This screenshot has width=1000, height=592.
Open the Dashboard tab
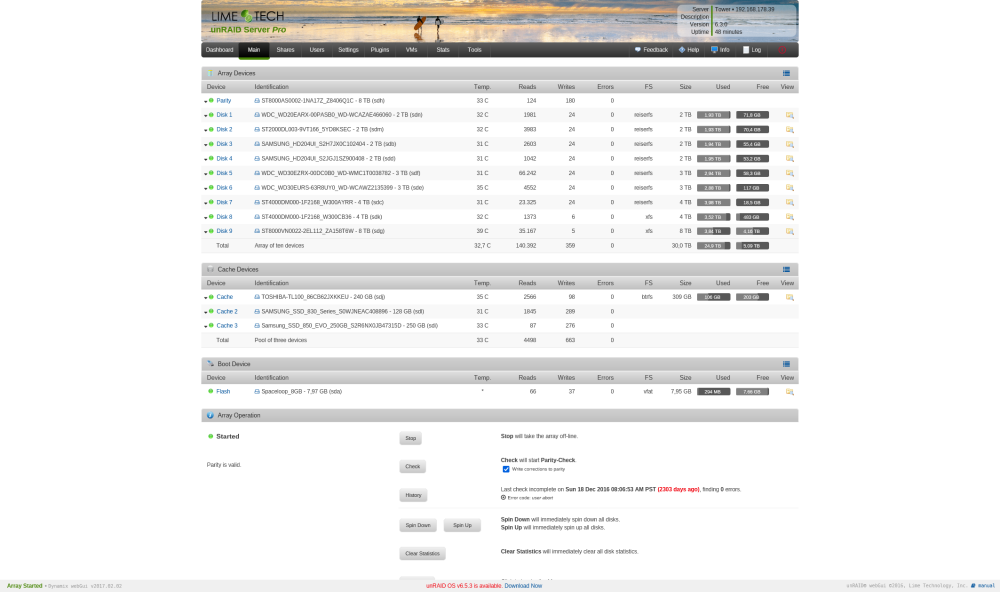point(219,50)
